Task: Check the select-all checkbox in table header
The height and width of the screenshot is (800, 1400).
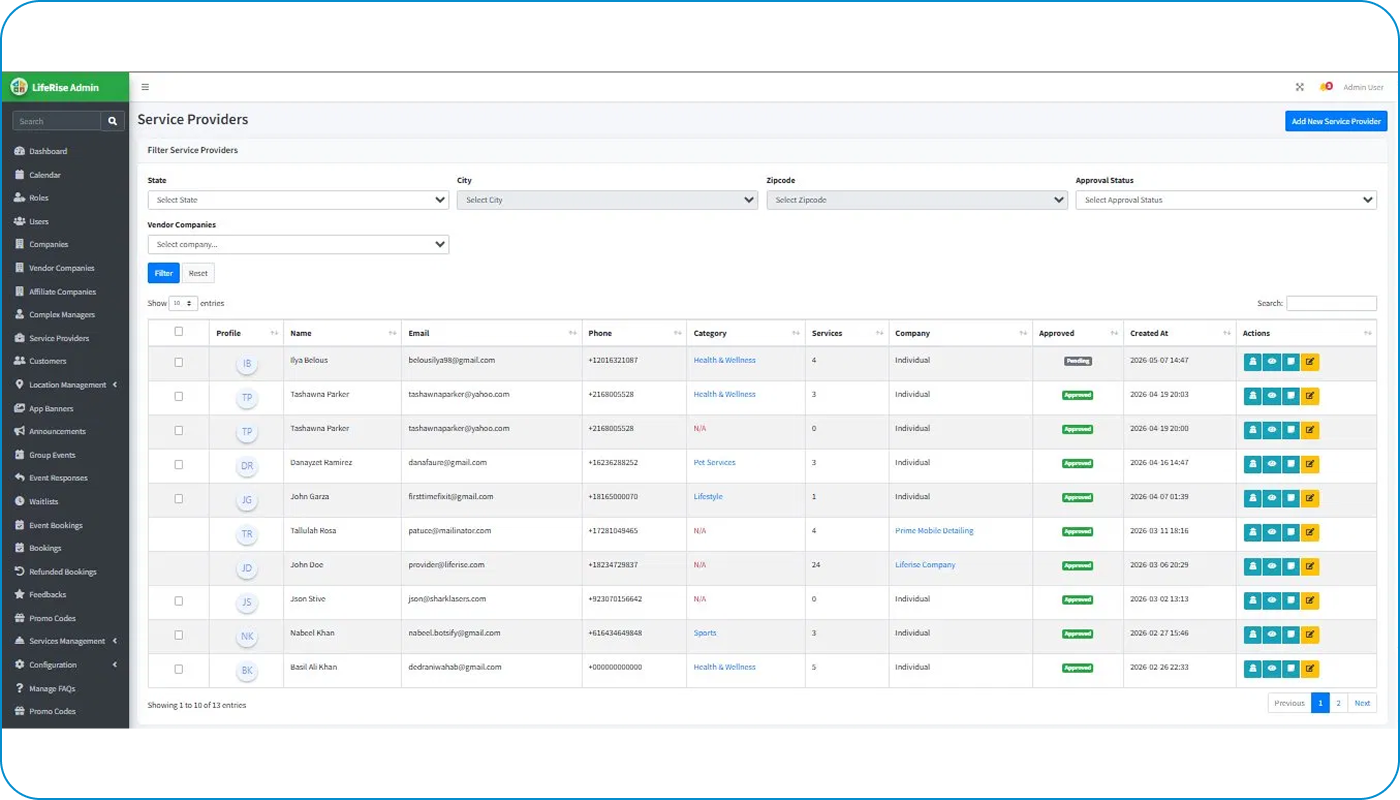Action: point(179,331)
